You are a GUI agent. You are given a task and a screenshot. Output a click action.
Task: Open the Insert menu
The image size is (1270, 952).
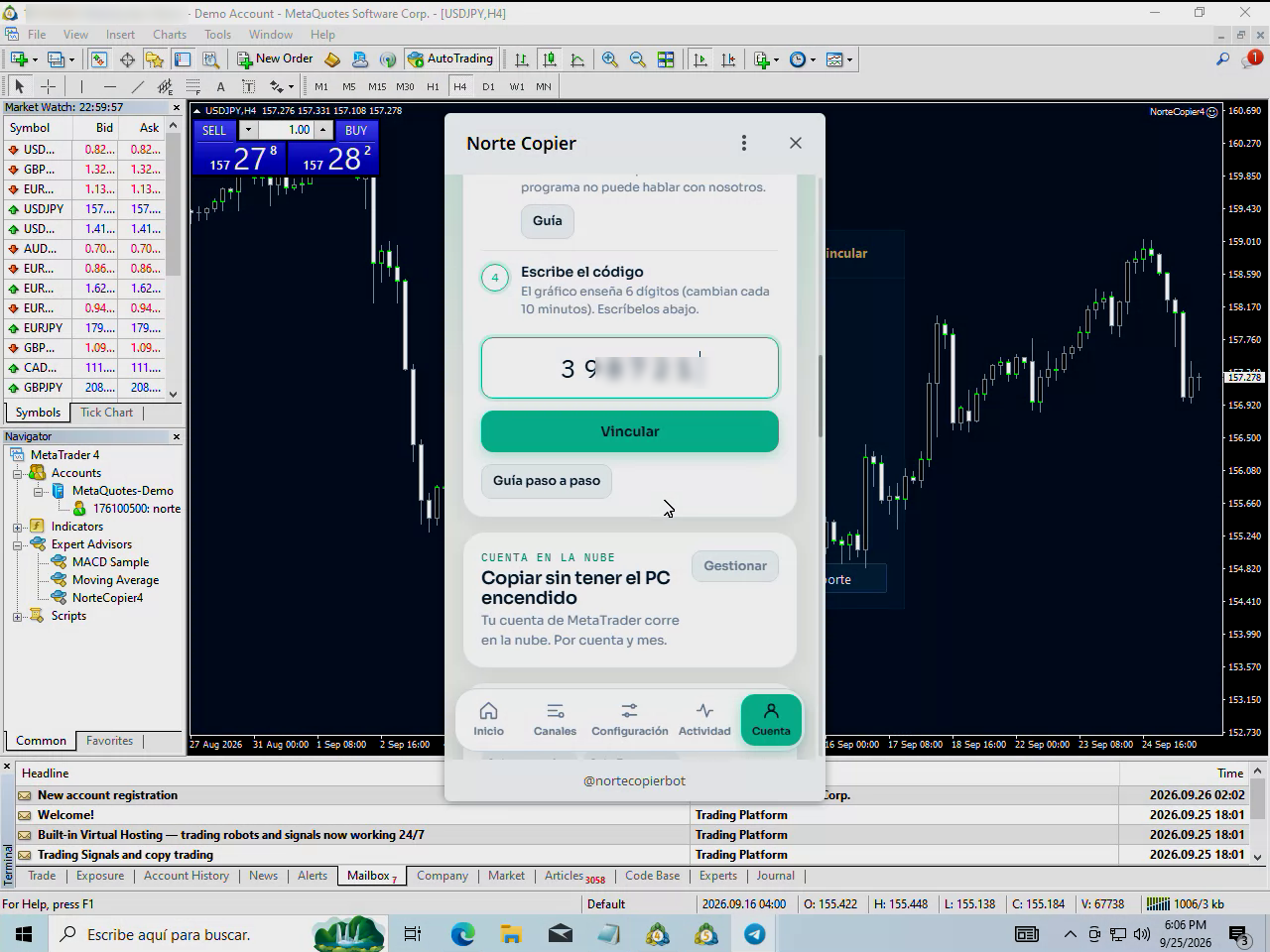tap(120, 34)
